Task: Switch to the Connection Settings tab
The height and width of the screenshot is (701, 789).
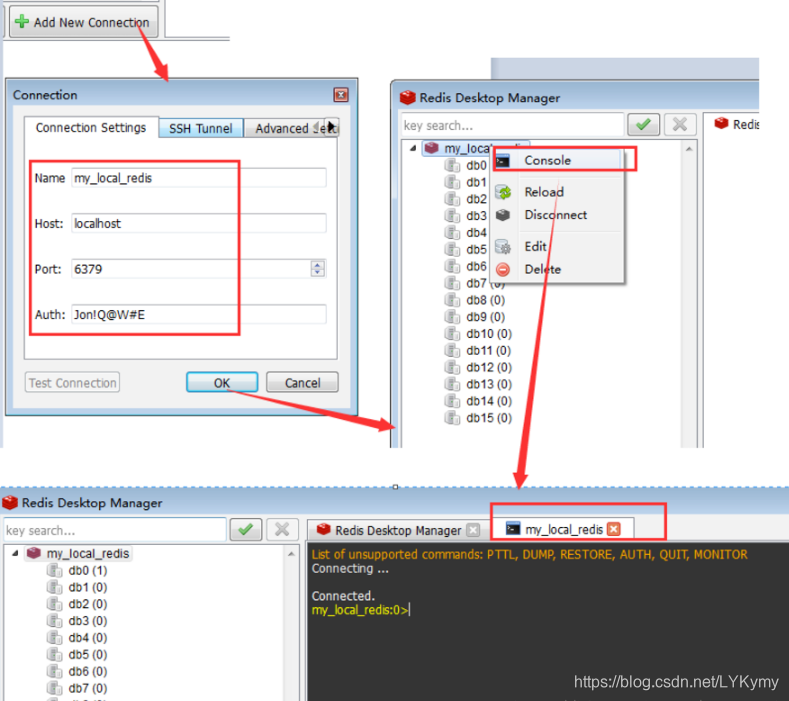Action: [91, 127]
